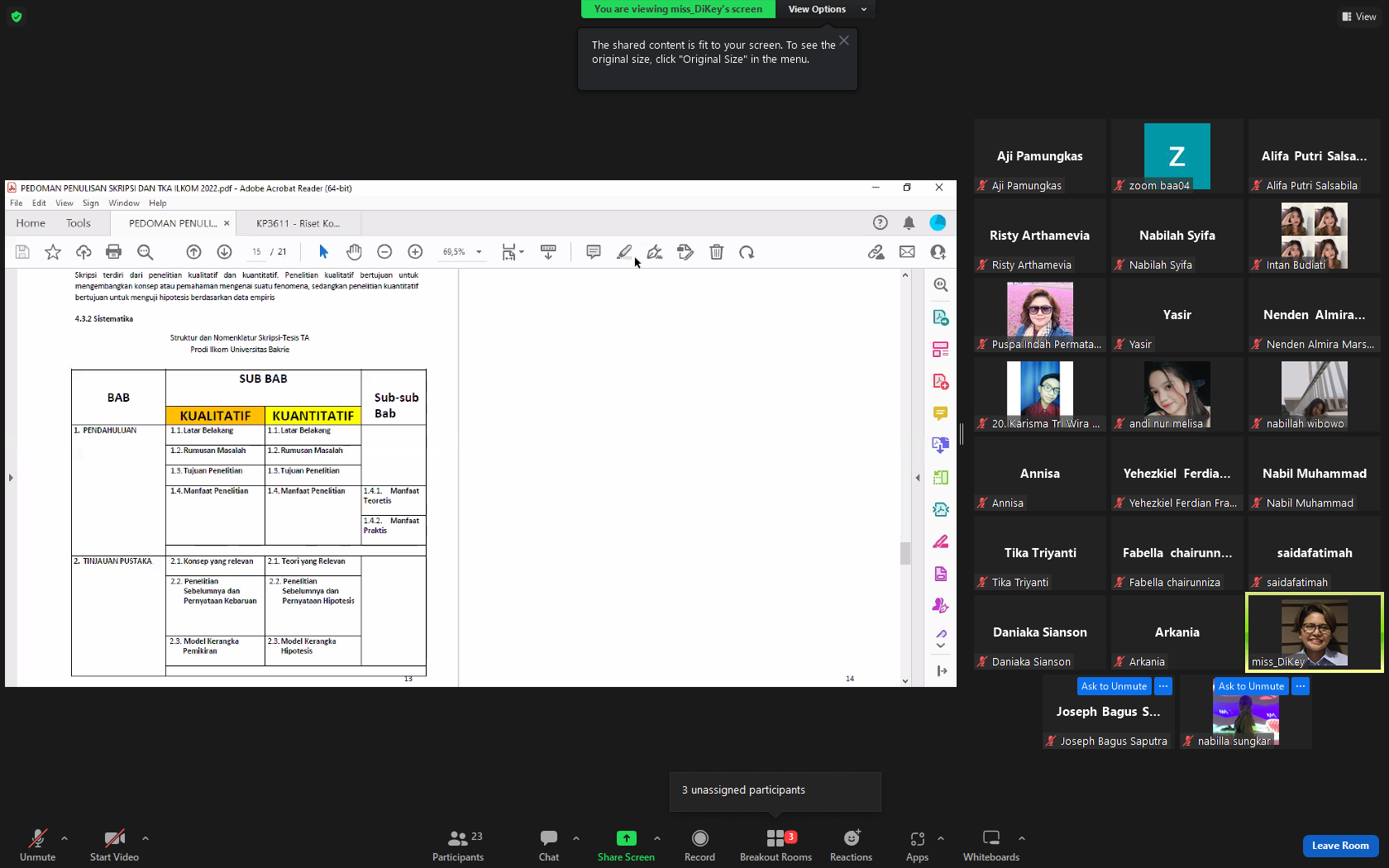Open the Help menu in Acrobat
Screen dimensions: 1389x868
tap(158, 203)
